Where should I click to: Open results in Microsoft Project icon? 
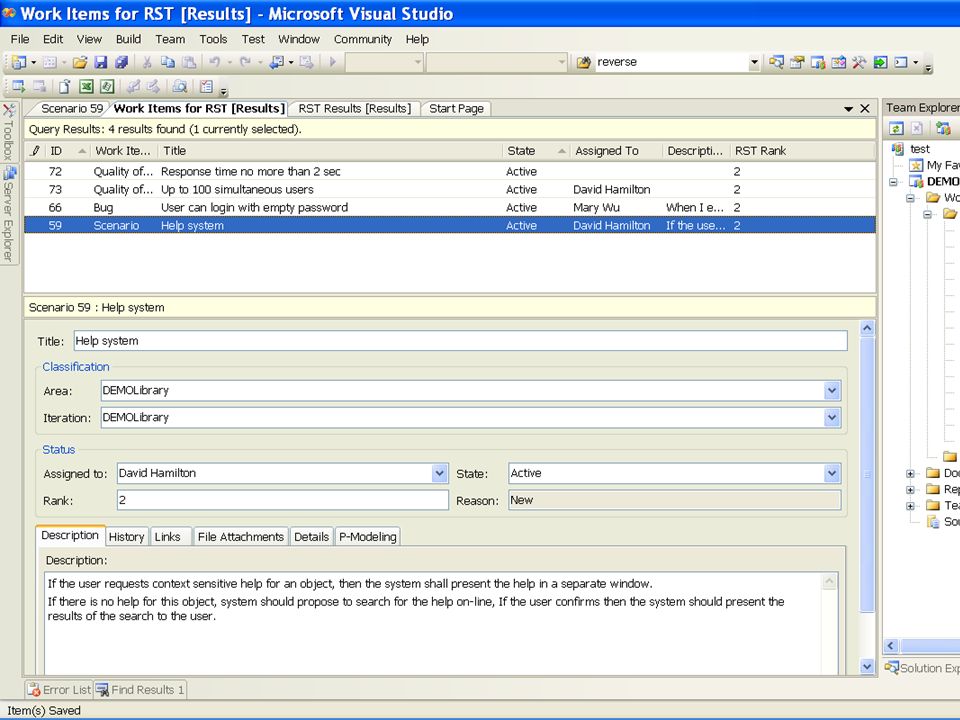(x=107, y=86)
